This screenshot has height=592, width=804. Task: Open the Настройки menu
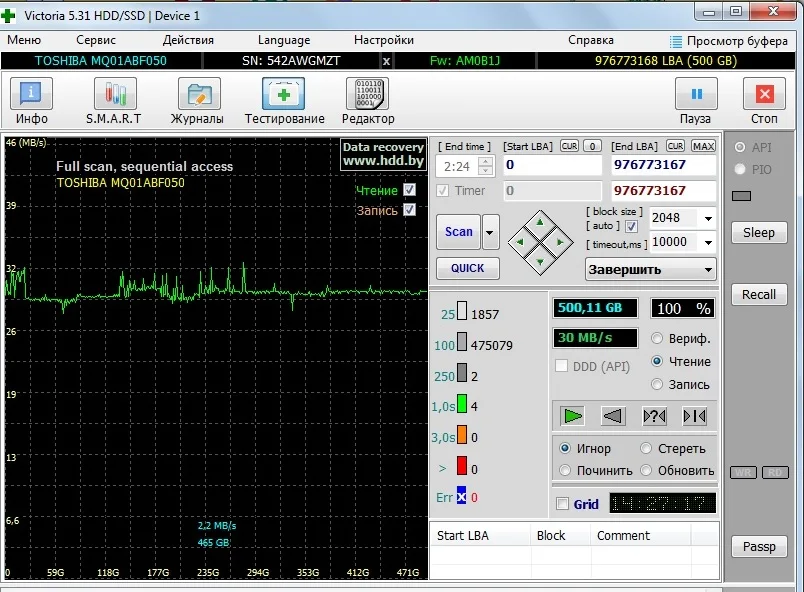click(384, 40)
